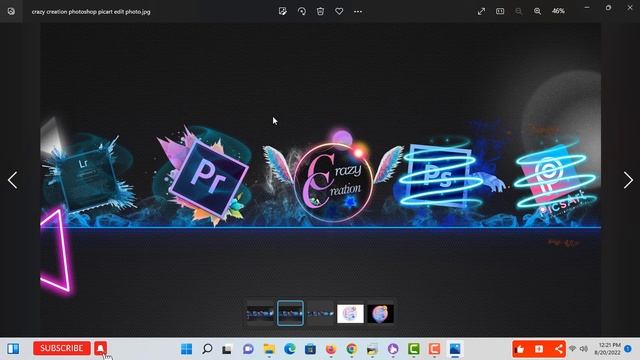The width and height of the screenshot is (640, 360).
Task: Click the 46% zoom level value
Action: pyautogui.click(x=558, y=11)
